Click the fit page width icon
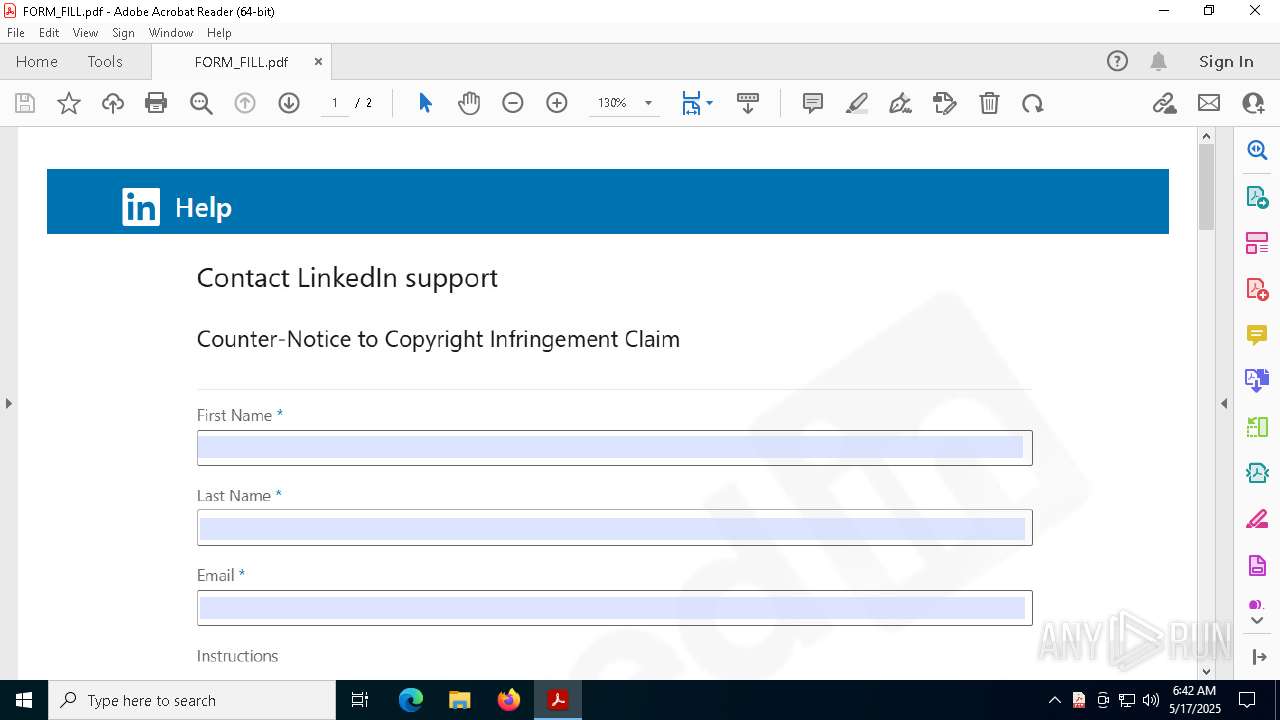 (x=691, y=103)
